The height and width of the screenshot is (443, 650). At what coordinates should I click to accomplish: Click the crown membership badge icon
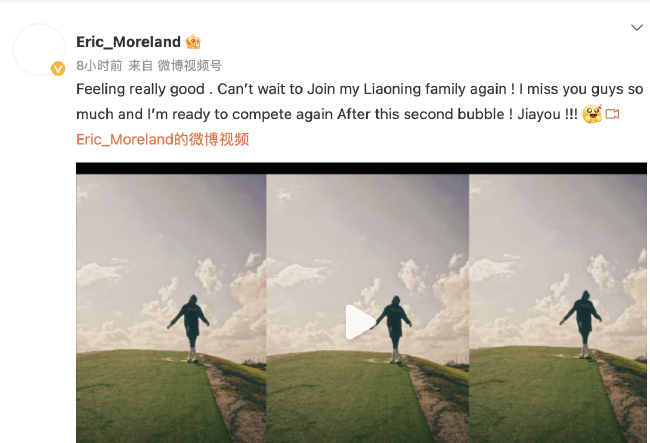coord(193,42)
